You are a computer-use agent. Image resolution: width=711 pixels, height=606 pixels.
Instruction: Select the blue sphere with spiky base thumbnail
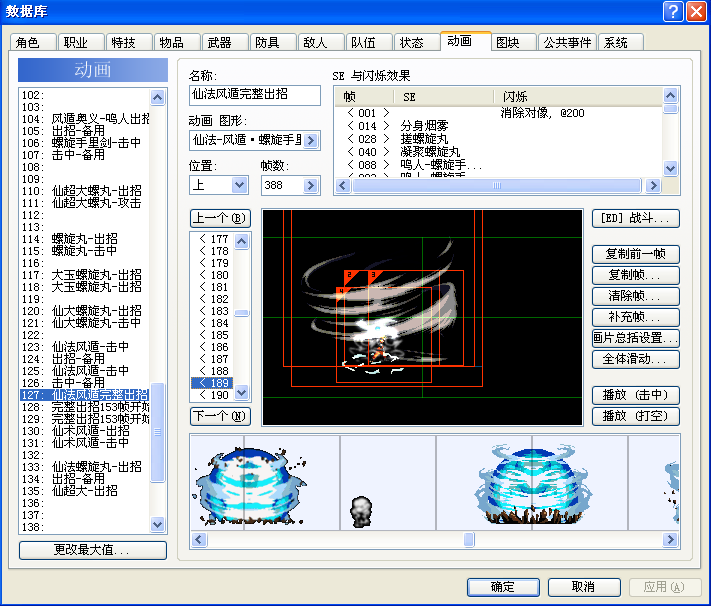click(x=532, y=483)
